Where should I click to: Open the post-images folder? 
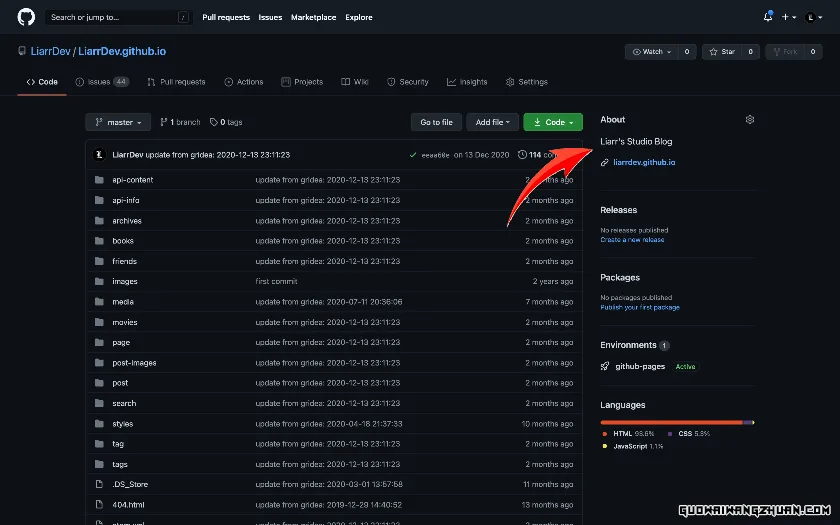tap(134, 363)
